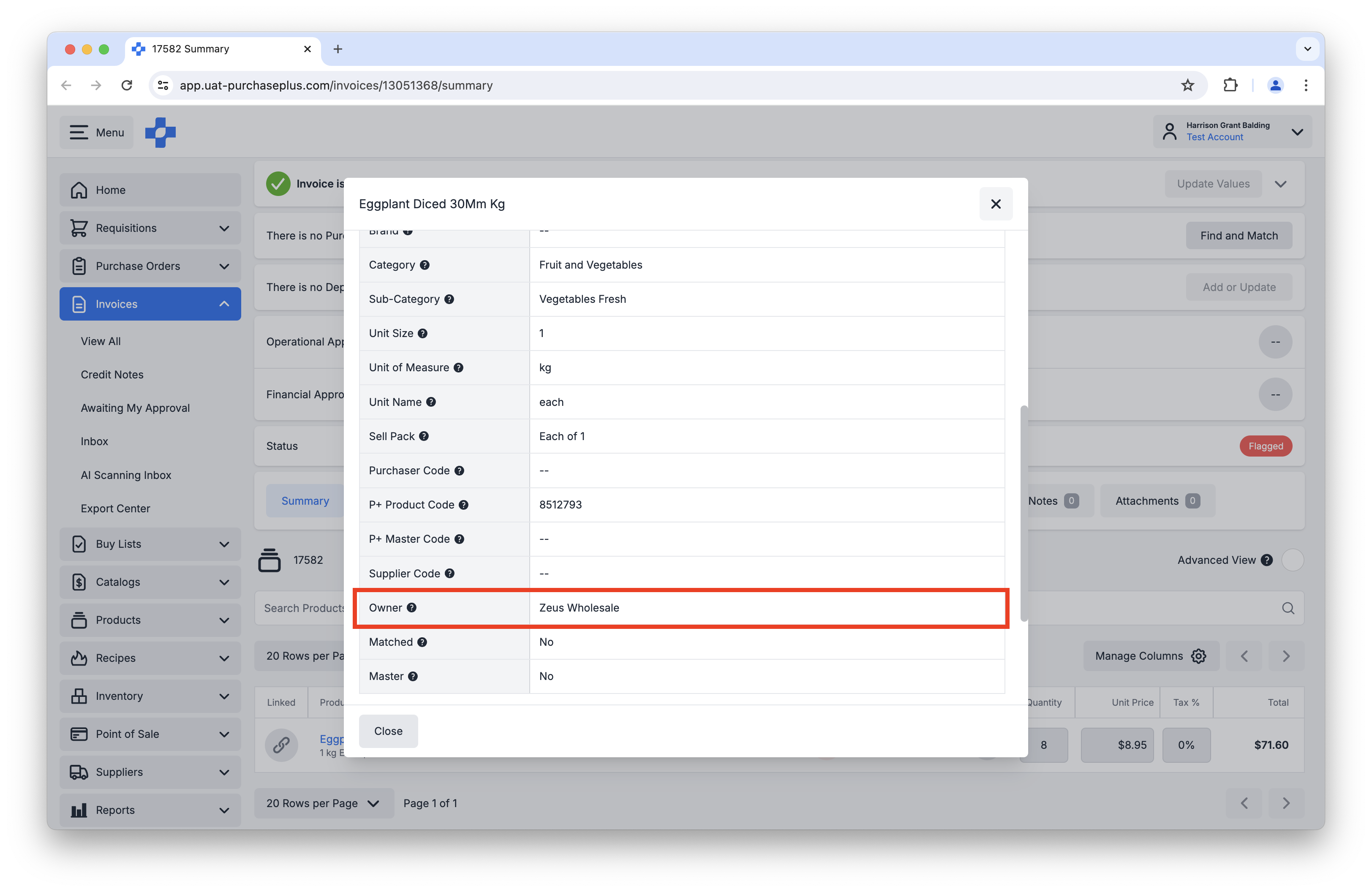Image resolution: width=1372 pixels, height=892 pixels.
Task: Dismiss the dialog using the X button
Action: [x=996, y=204]
